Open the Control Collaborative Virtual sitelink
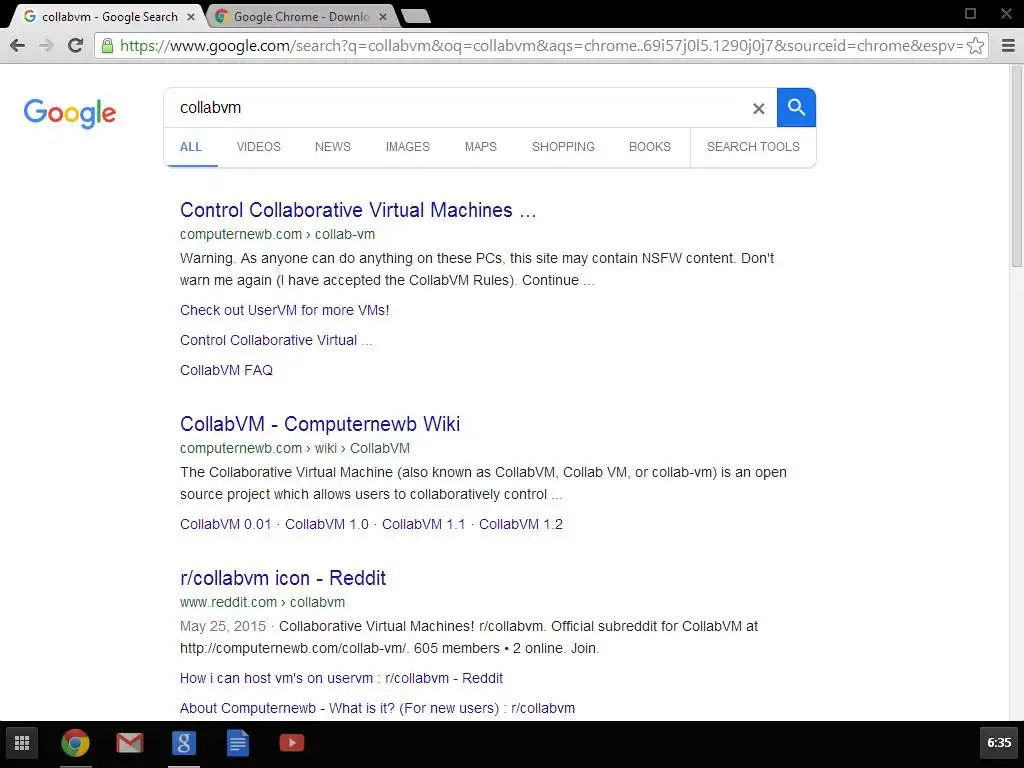This screenshot has height=768, width=1024. 276,340
